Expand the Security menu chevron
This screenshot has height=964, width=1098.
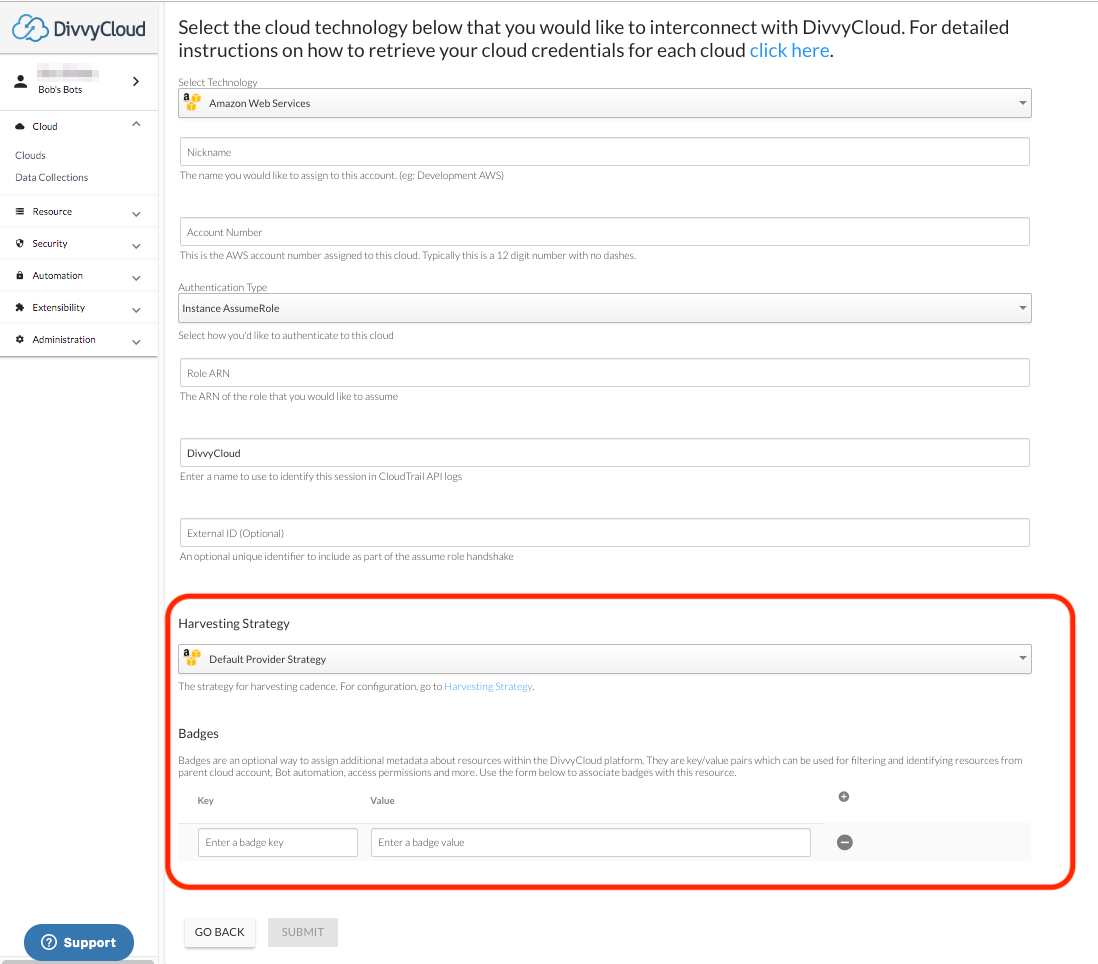coord(136,246)
